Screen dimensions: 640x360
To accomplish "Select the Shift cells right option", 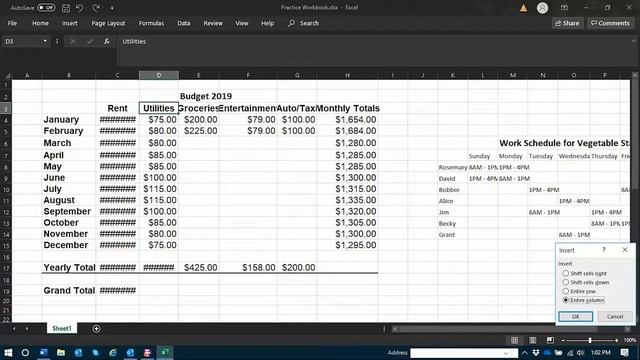I will 584,273.
